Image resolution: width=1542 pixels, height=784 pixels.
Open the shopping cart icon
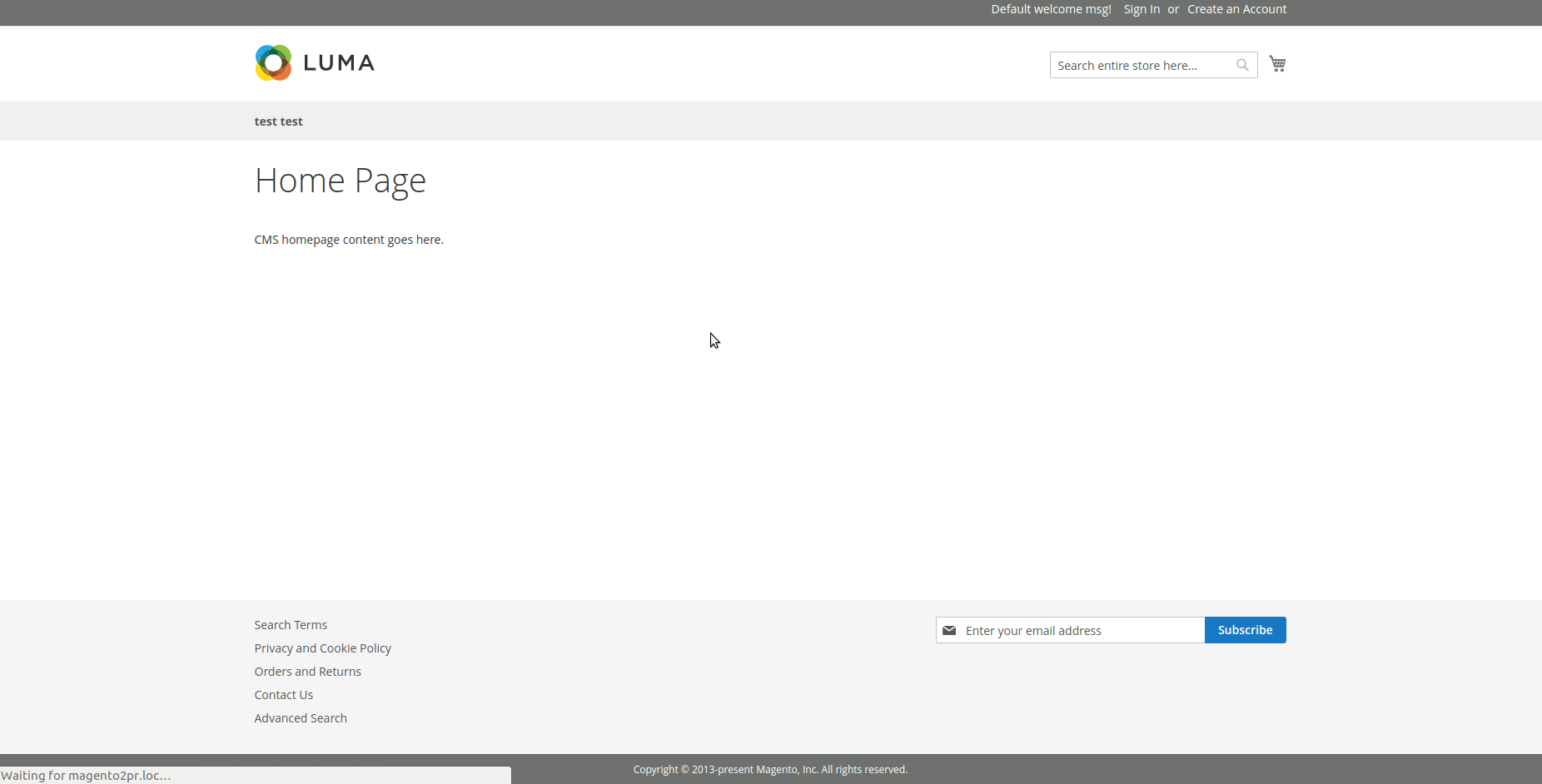pyautogui.click(x=1277, y=64)
